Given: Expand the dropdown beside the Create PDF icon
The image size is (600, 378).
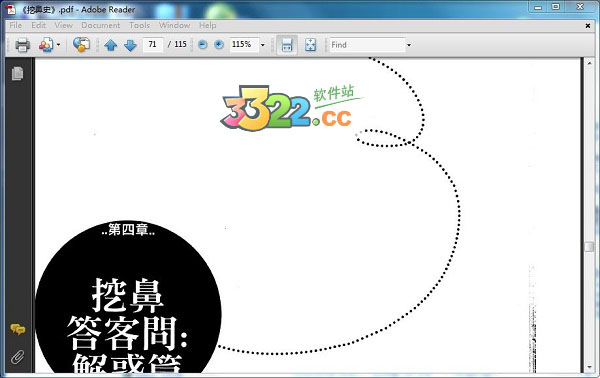Looking at the screenshot, I should coord(58,45).
